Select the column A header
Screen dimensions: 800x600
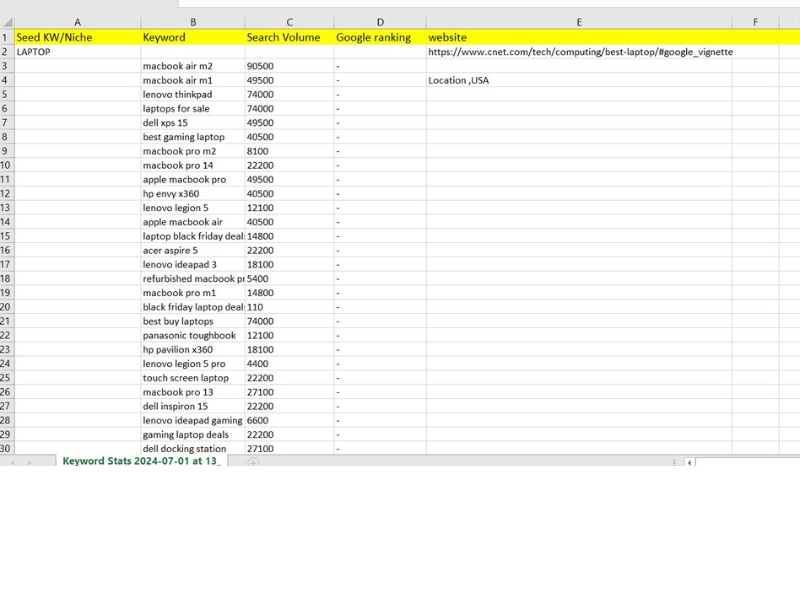77,20
